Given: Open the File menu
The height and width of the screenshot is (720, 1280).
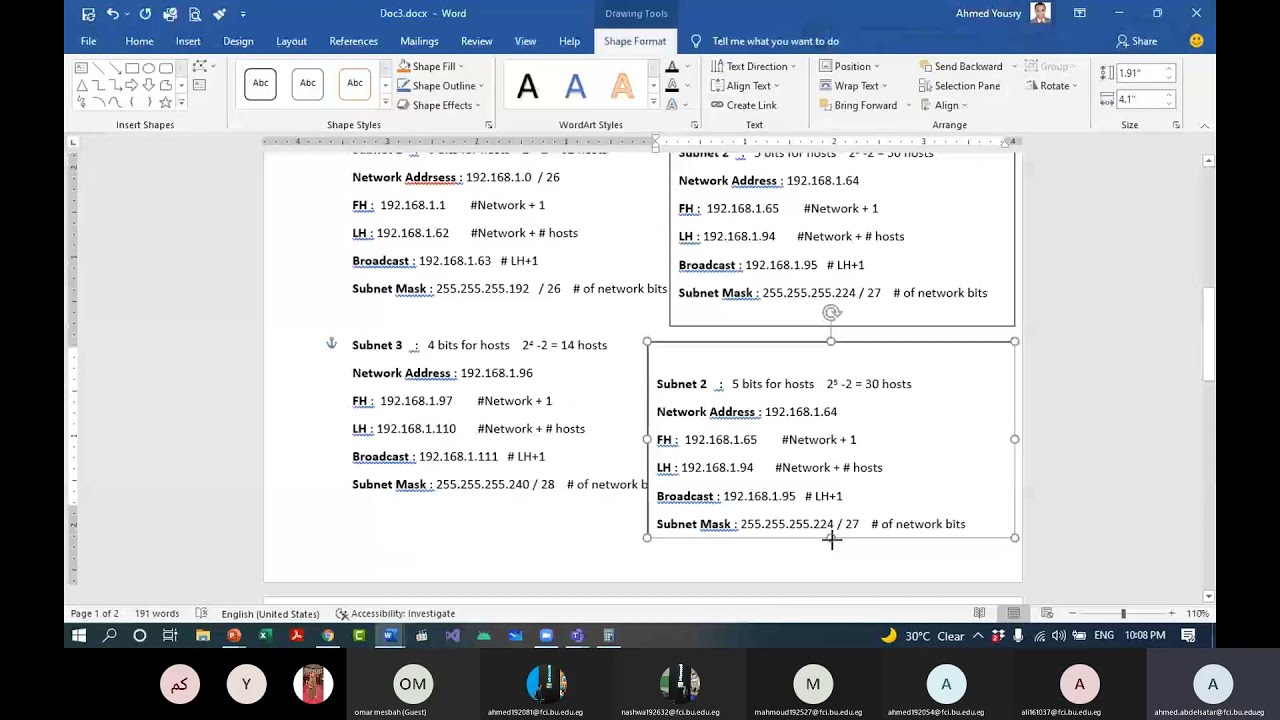Looking at the screenshot, I should (88, 41).
